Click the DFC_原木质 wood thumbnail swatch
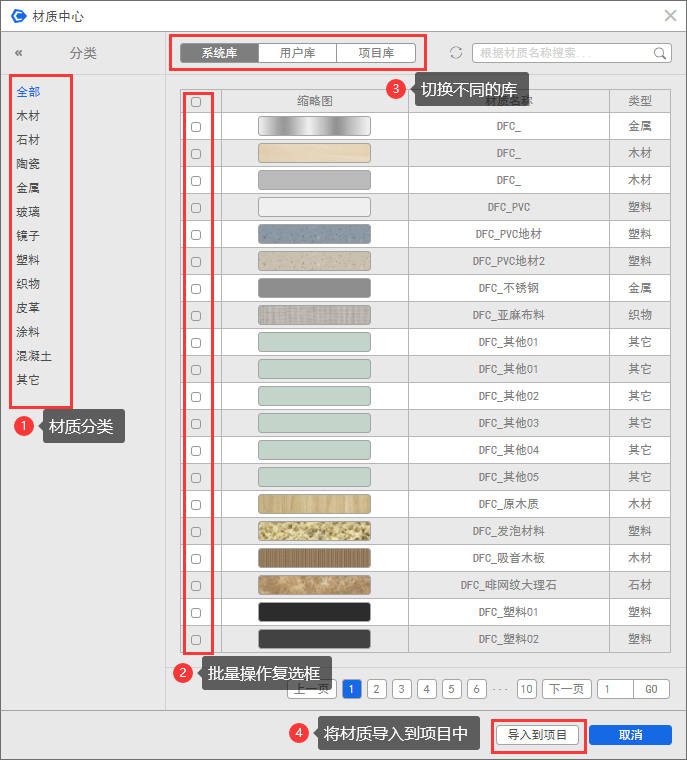Viewport: 687px width, 760px height. [x=314, y=504]
